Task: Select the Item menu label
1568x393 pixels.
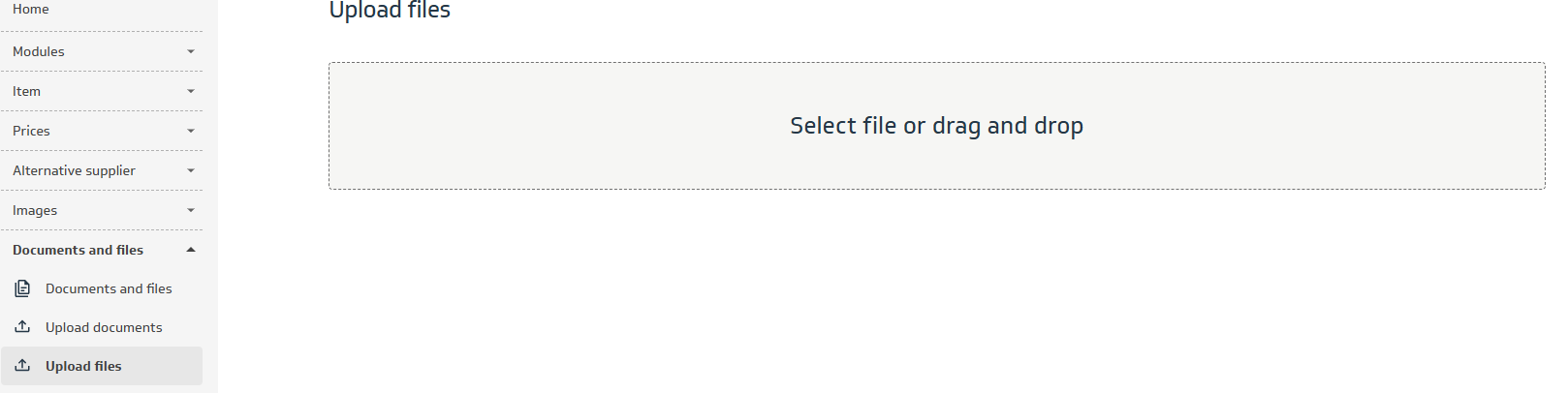Action: click(27, 91)
